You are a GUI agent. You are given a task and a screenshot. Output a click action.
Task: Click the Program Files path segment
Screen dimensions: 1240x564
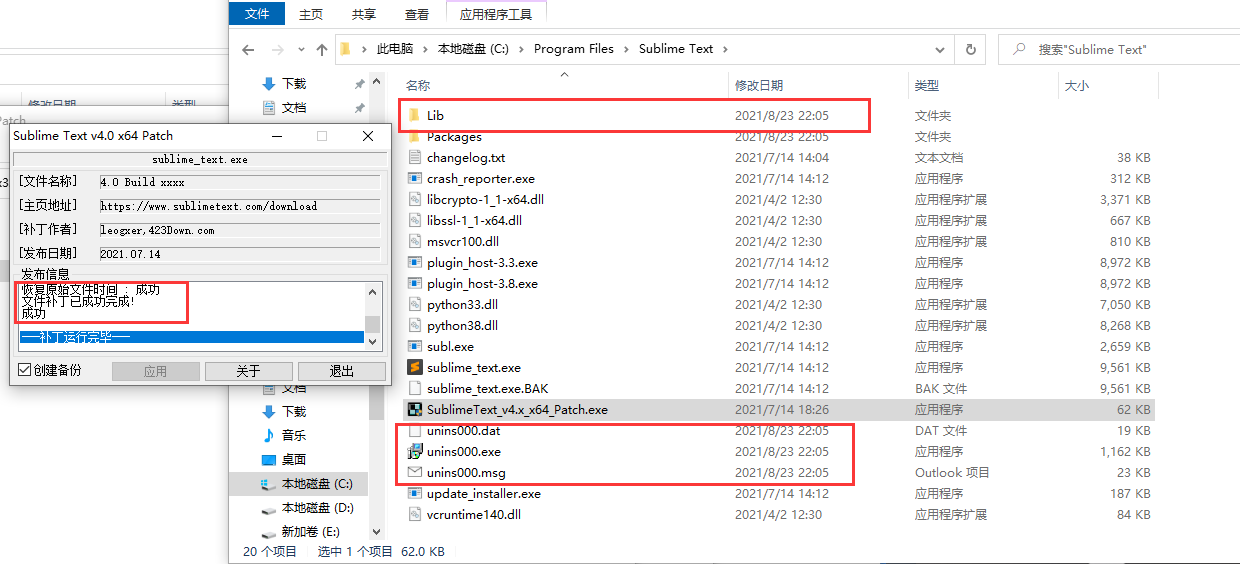574,49
